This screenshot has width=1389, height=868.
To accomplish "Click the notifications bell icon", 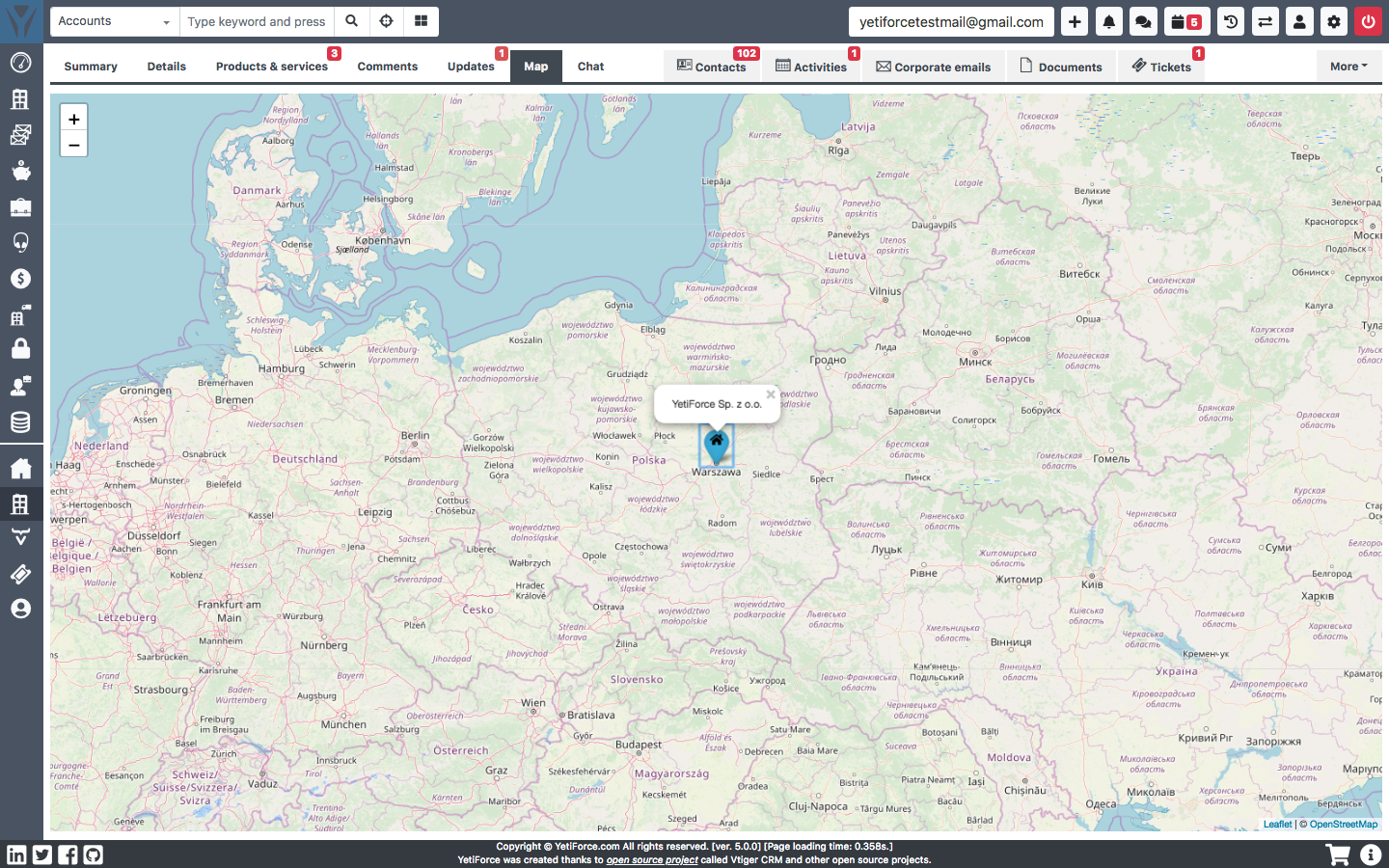I will (x=1109, y=21).
